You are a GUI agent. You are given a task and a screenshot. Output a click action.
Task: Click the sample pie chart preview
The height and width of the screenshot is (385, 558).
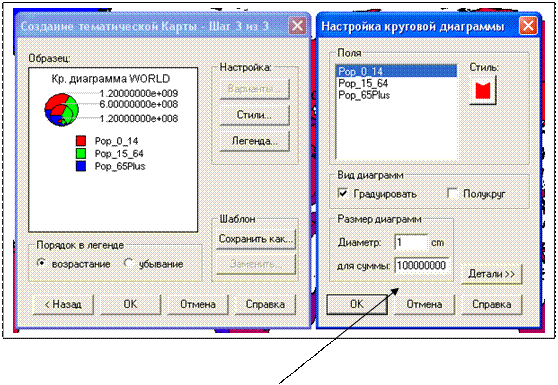61,109
